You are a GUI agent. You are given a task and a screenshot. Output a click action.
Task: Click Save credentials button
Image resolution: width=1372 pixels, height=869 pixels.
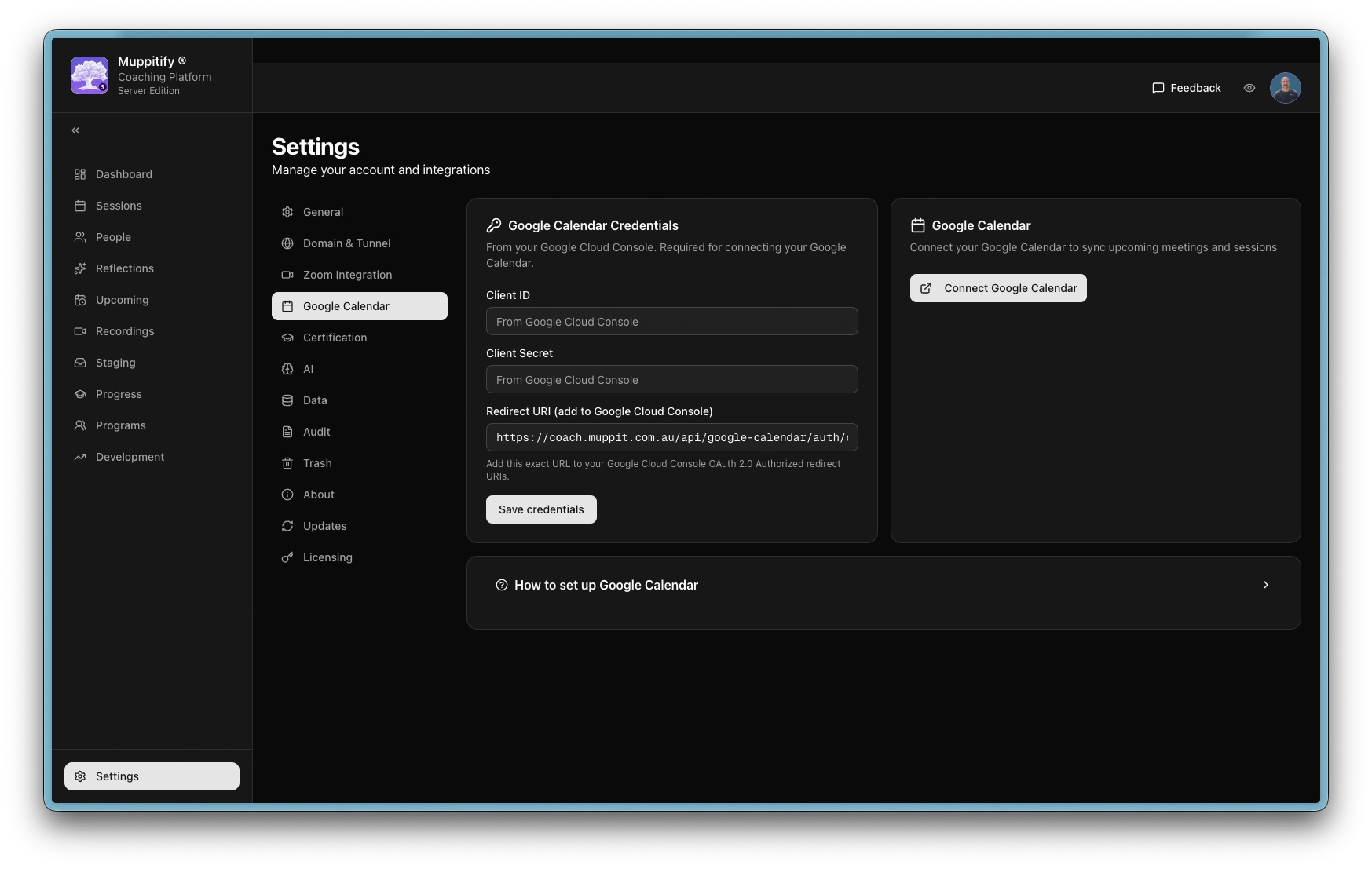tap(541, 509)
